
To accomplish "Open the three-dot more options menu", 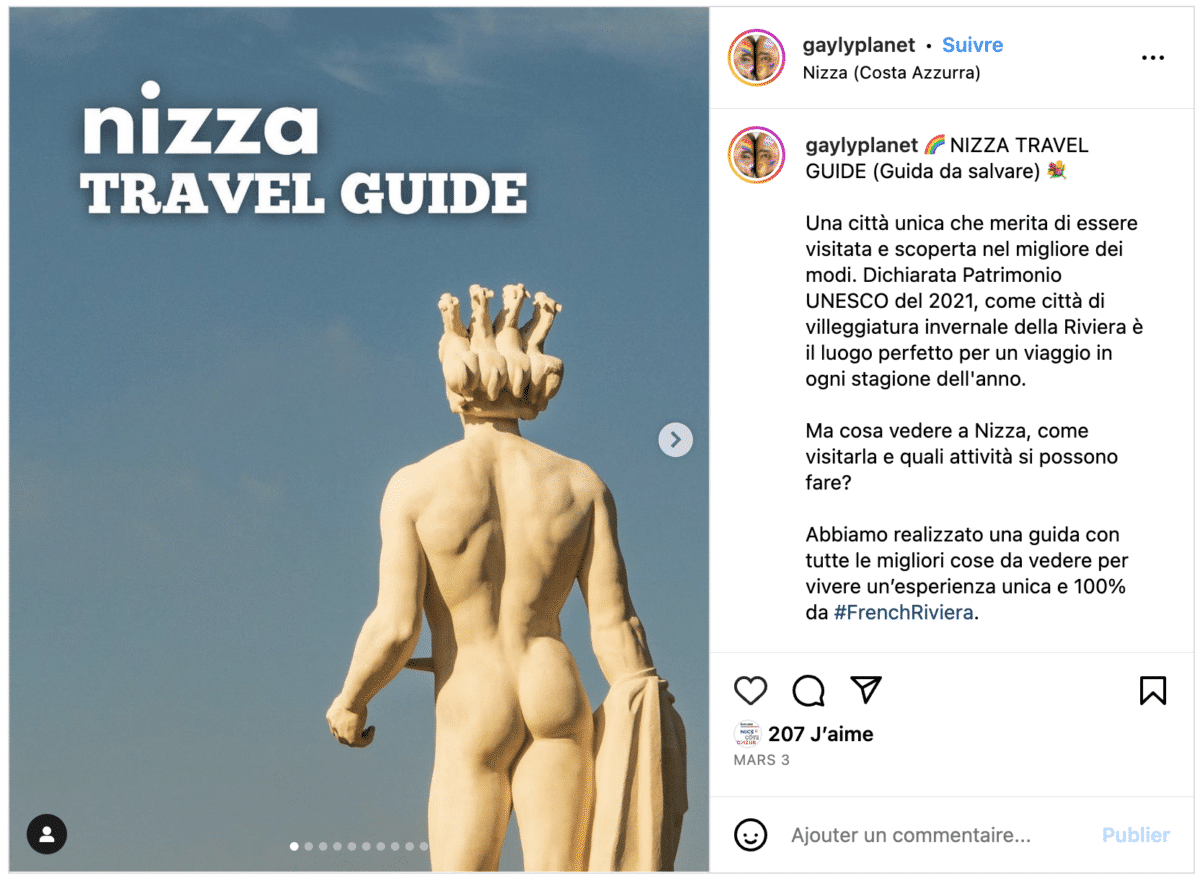I will [x=1153, y=58].
